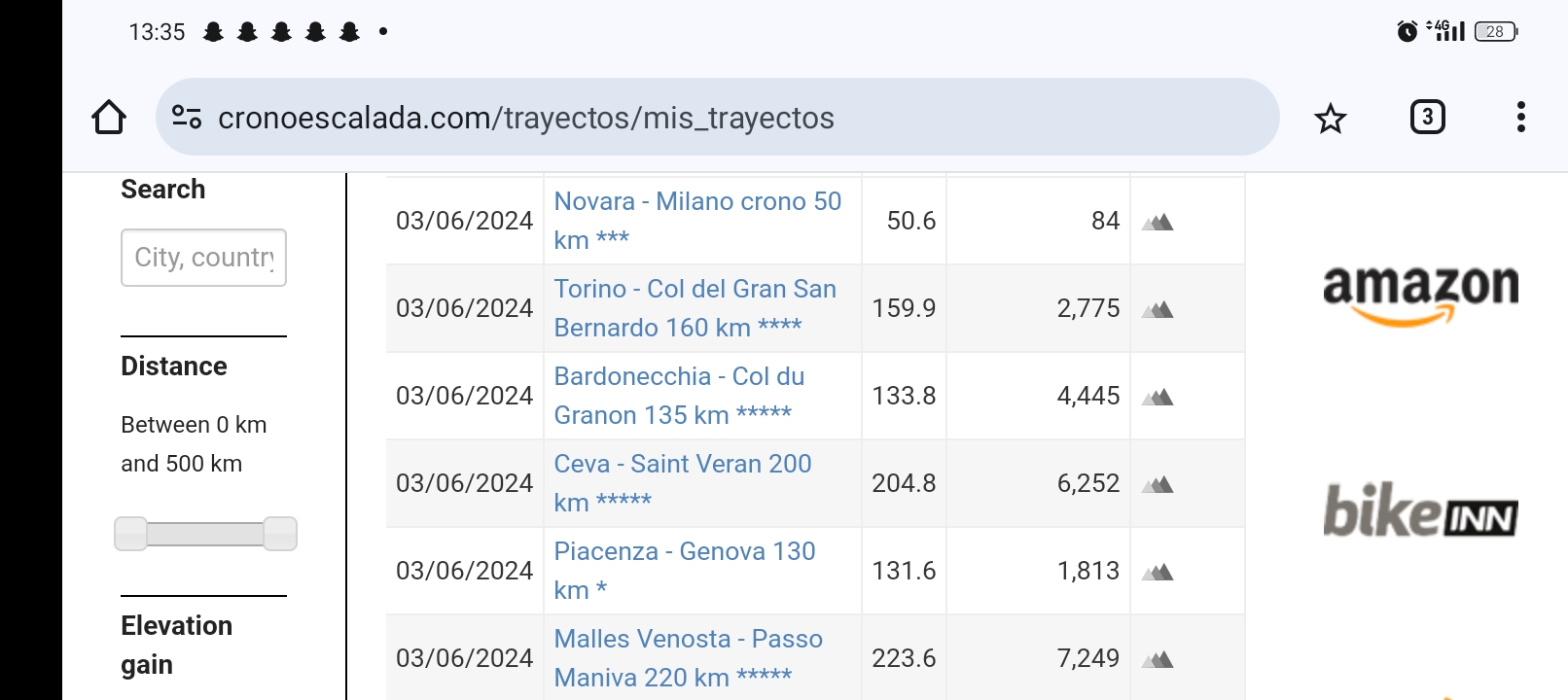
Task: Open the altitude profile icon for the Bardonecchia row
Action: pyautogui.click(x=1158, y=398)
